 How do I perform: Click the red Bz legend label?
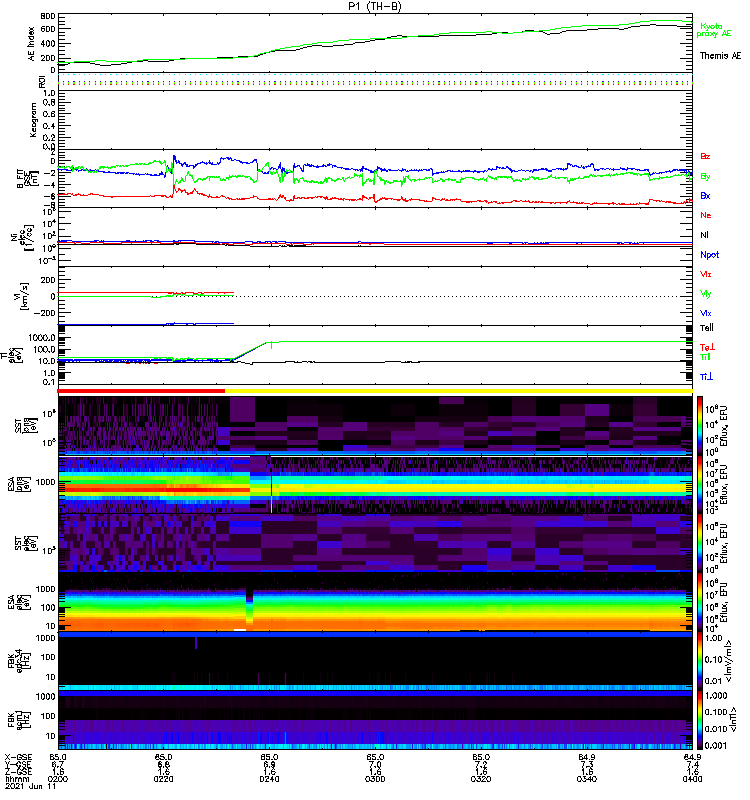[705, 156]
